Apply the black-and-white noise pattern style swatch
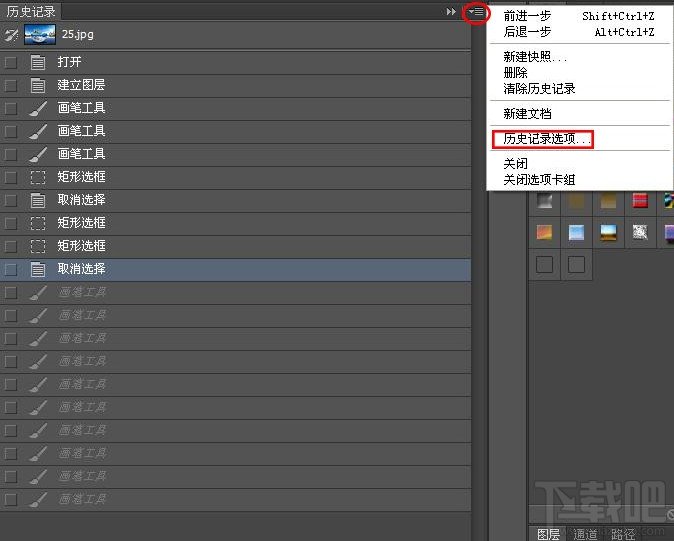 click(640, 232)
